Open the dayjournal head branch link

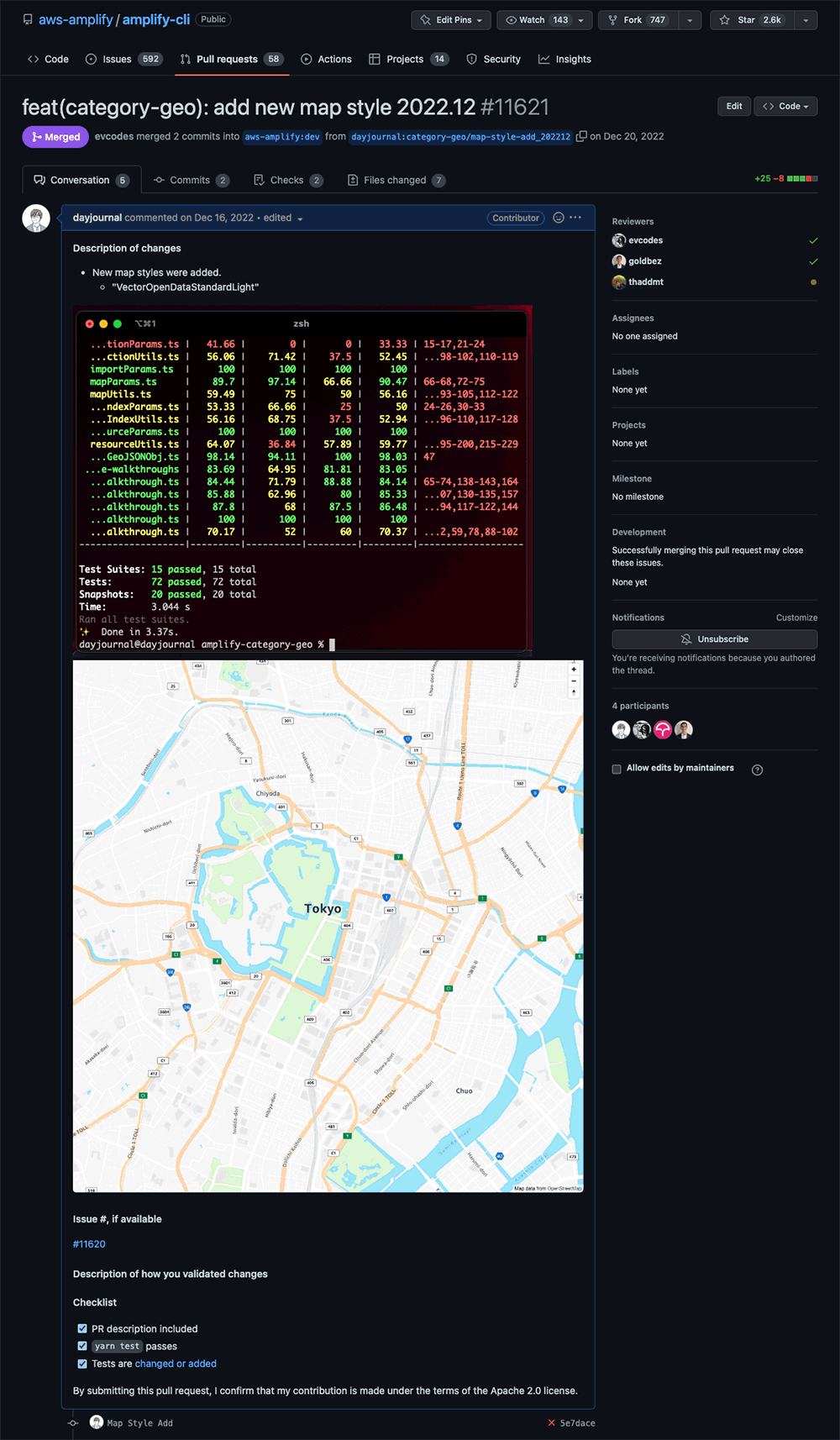(460, 136)
